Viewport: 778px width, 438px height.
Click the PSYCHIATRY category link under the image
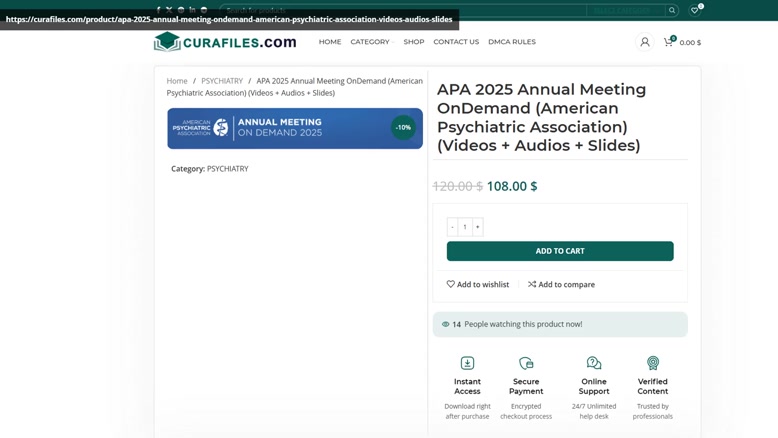[228, 169]
